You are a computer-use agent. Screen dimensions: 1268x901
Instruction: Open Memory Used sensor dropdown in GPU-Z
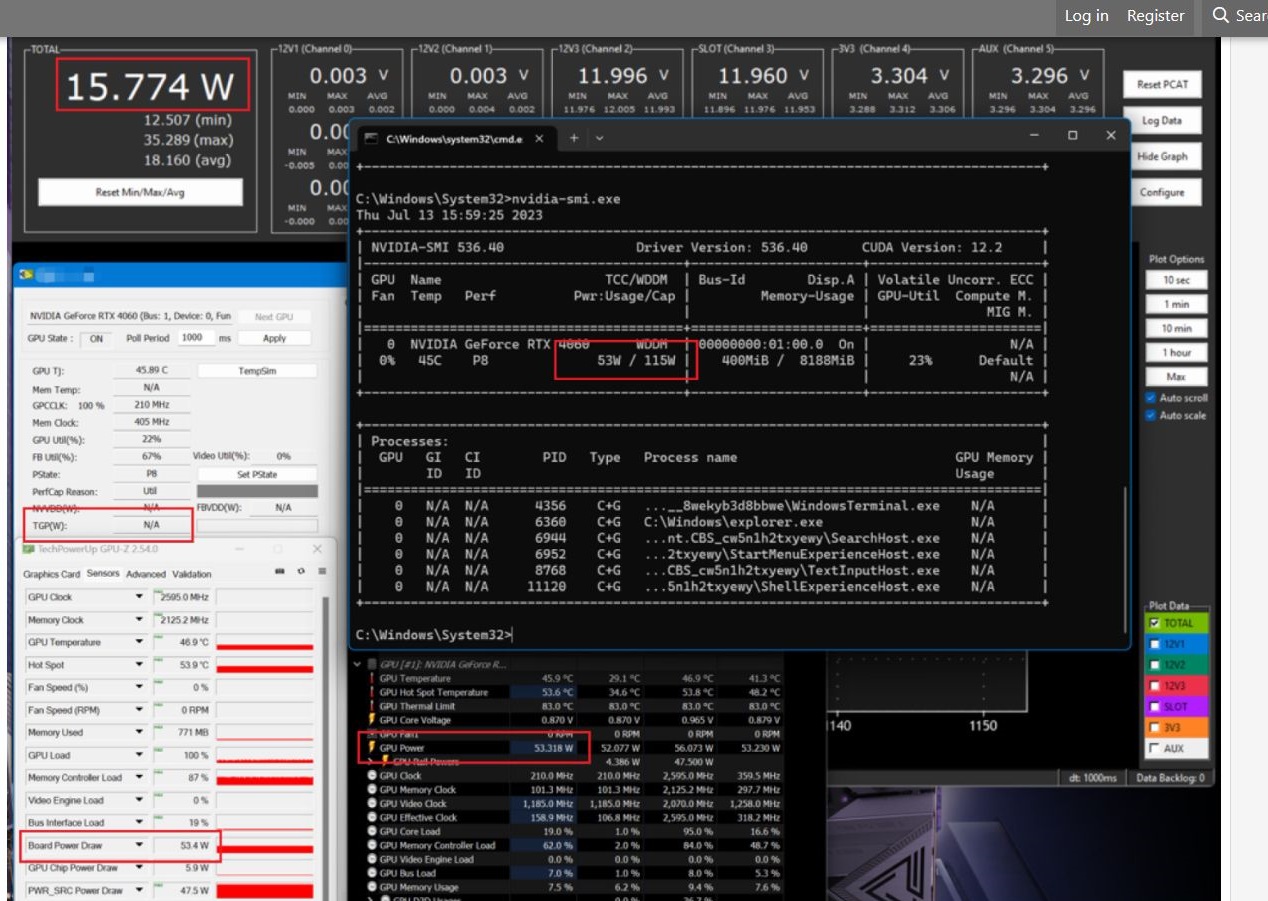tap(139, 732)
